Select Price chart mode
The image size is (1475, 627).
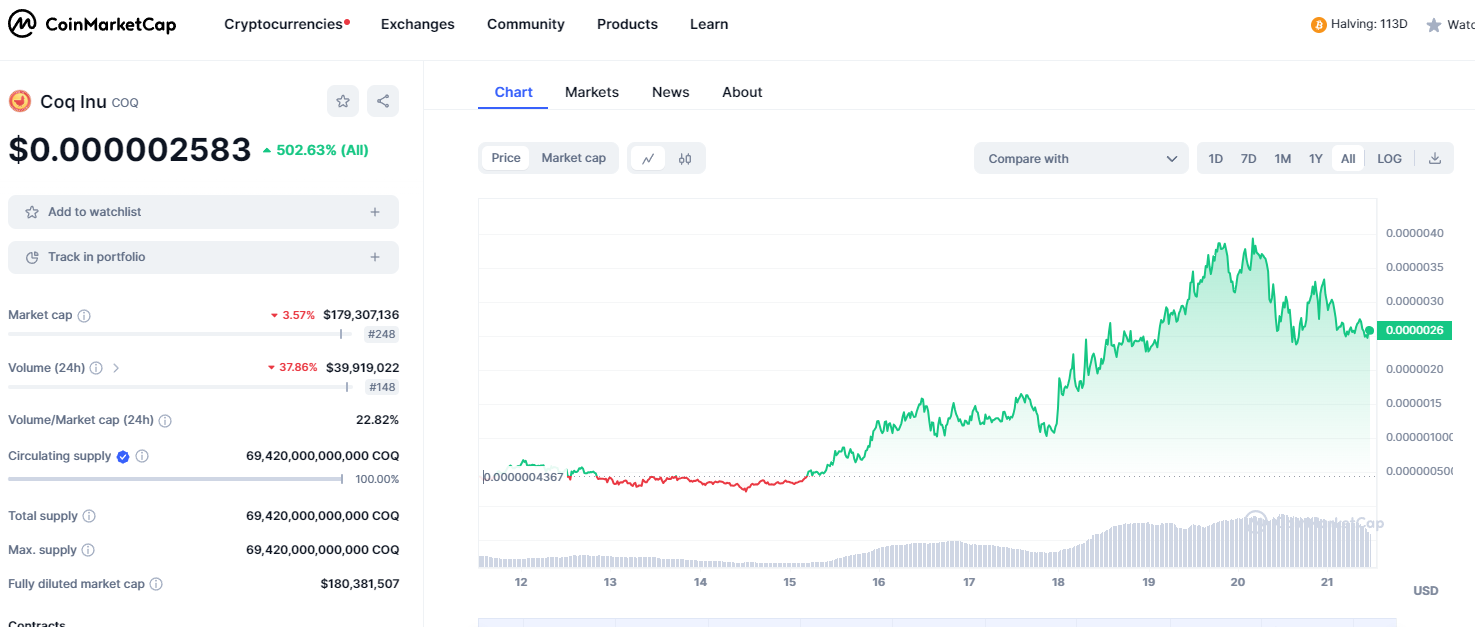506,158
